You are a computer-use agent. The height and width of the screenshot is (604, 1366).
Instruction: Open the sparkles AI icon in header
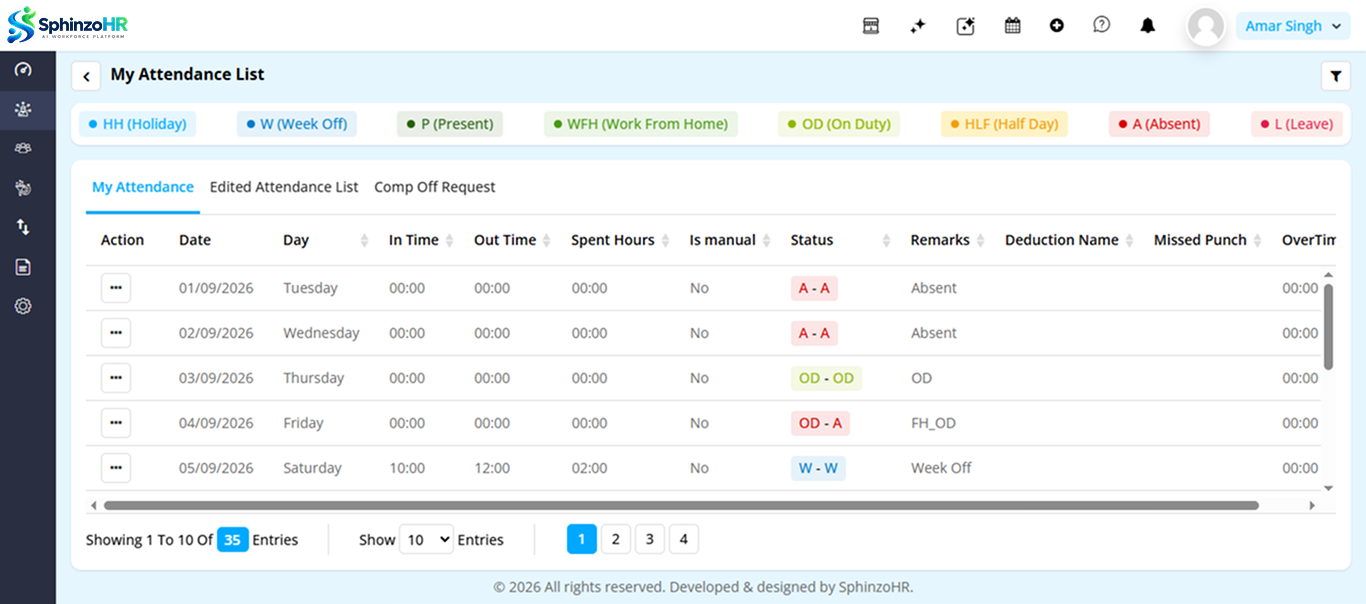917,26
